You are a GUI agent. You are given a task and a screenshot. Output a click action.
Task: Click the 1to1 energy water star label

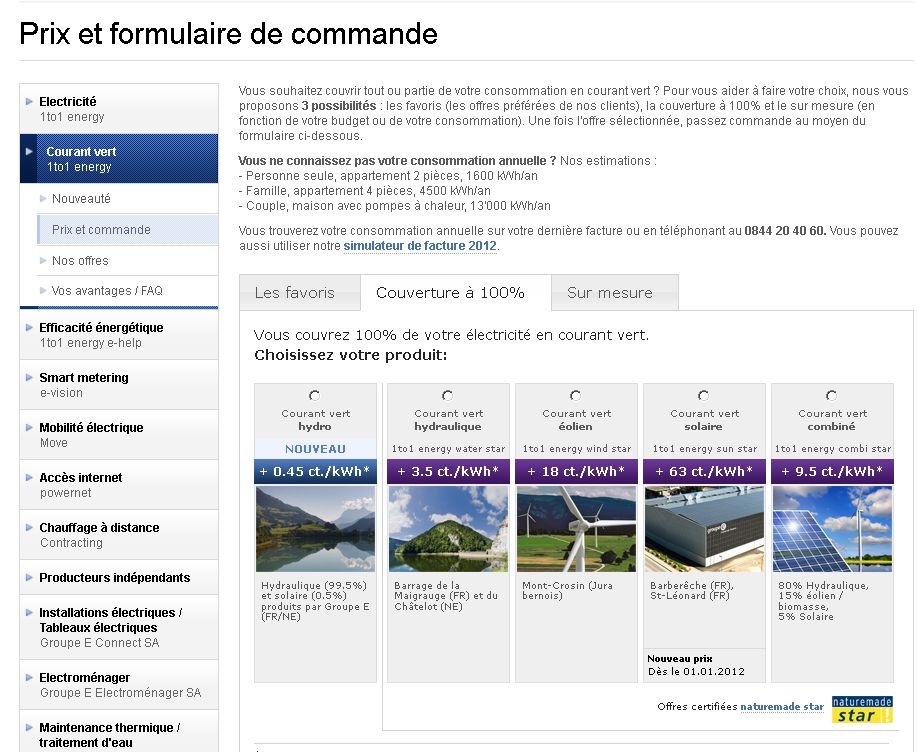point(448,449)
